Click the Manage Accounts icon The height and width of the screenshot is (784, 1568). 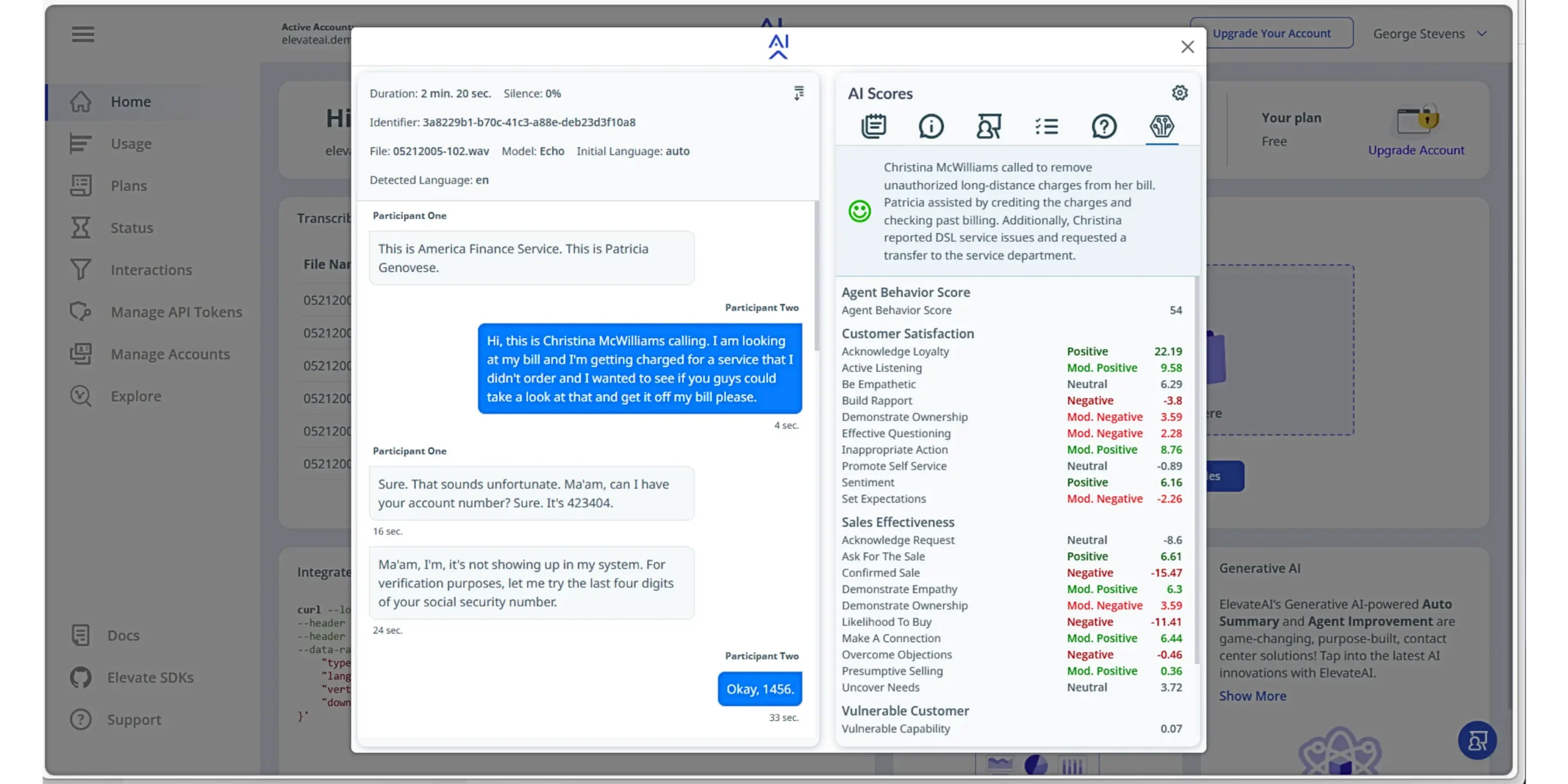pyautogui.click(x=80, y=354)
